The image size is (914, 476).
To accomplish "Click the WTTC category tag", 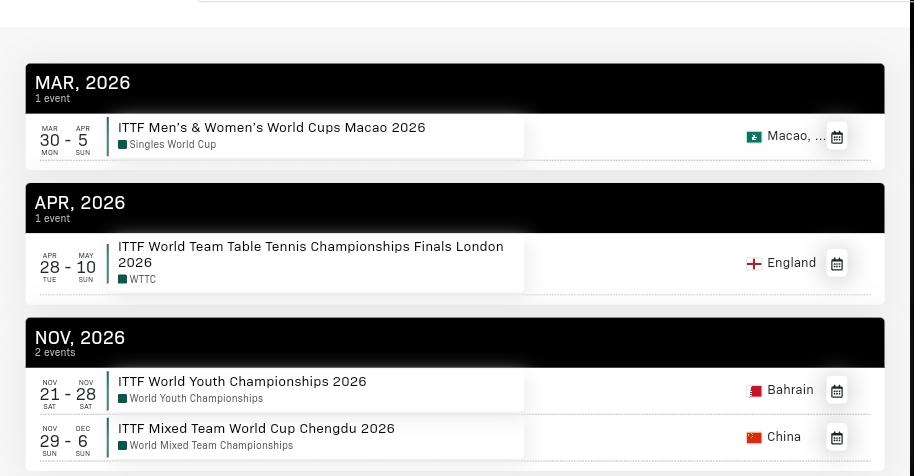I will click(142, 280).
